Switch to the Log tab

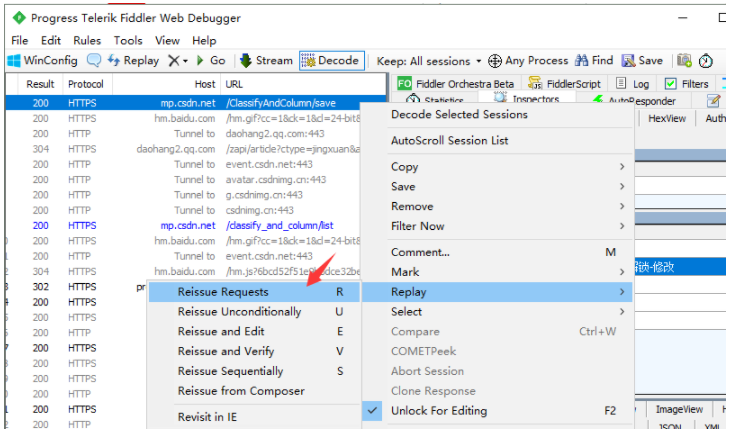click(x=633, y=84)
